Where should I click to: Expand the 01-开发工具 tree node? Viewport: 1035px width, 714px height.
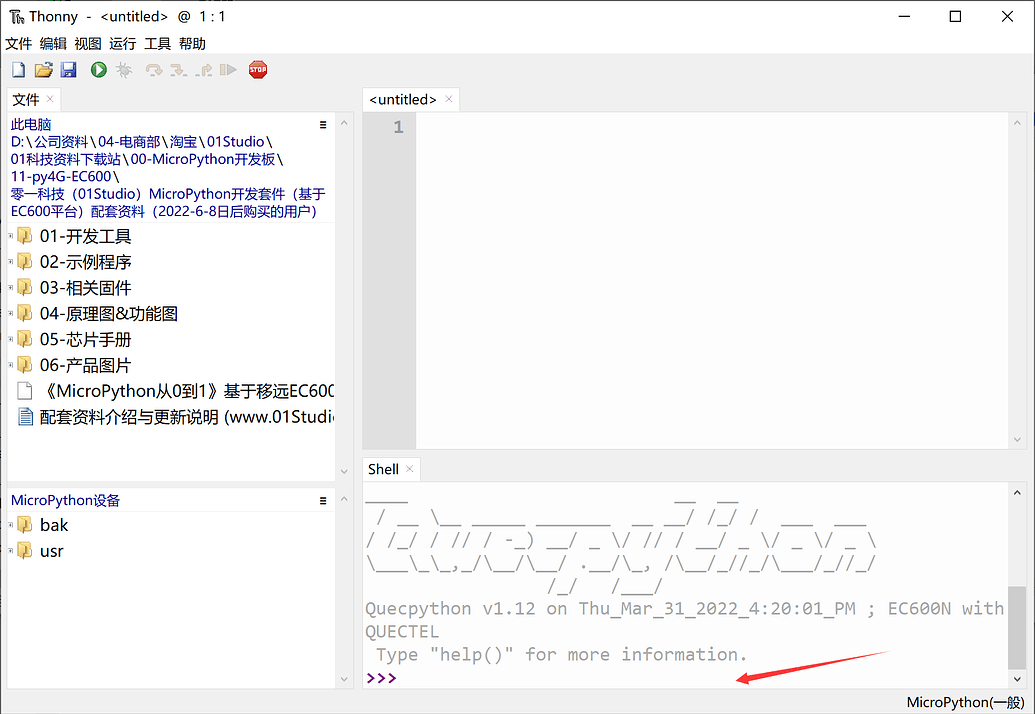pyautogui.click(x=11, y=236)
